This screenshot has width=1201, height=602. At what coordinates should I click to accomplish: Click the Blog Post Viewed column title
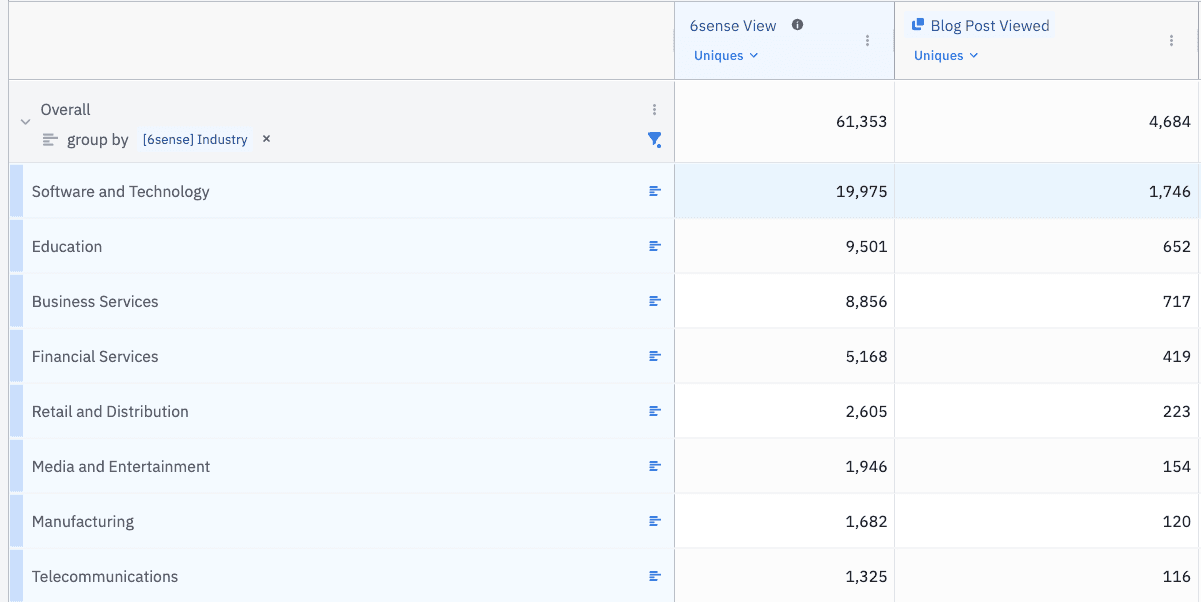989,26
